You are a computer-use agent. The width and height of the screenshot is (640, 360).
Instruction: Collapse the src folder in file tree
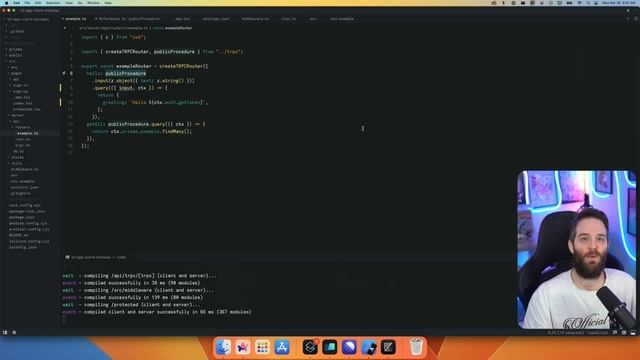pyautogui.click(x=12, y=61)
